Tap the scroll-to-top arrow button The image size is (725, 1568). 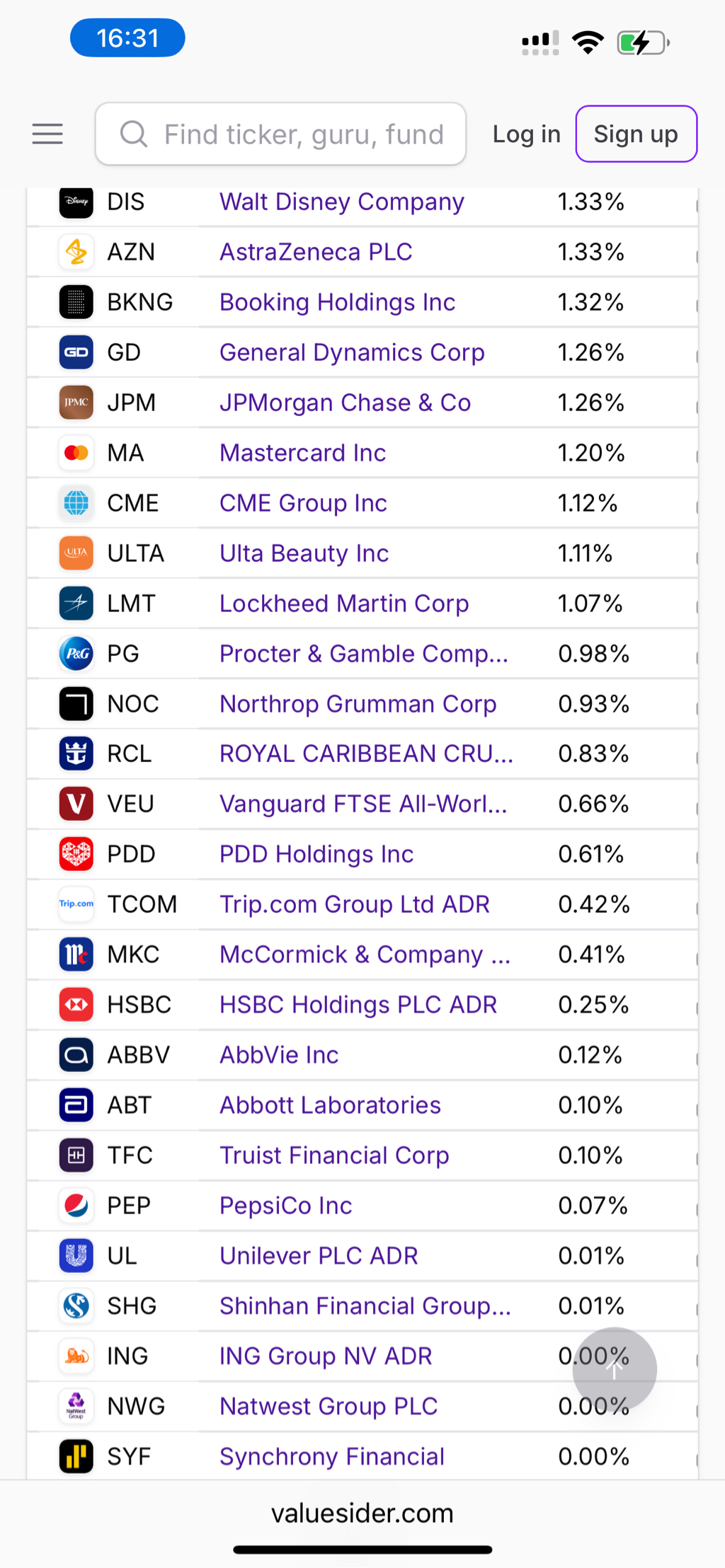(615, 1370)
